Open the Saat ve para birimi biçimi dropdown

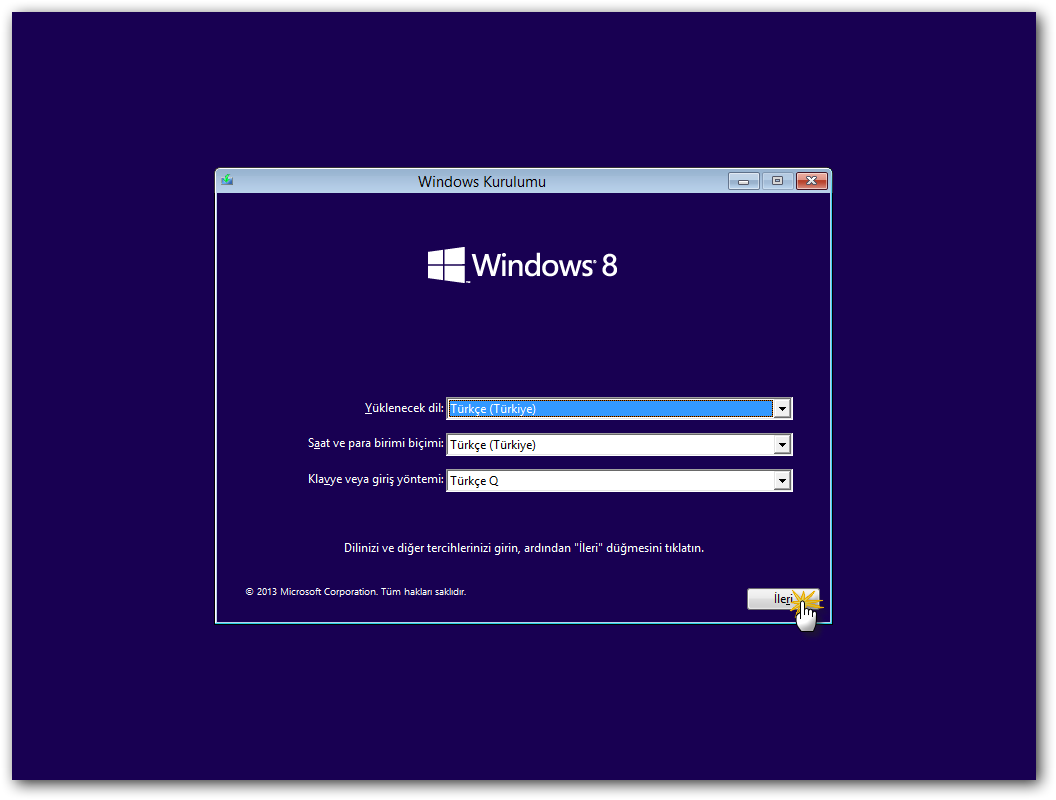(783, 444)
